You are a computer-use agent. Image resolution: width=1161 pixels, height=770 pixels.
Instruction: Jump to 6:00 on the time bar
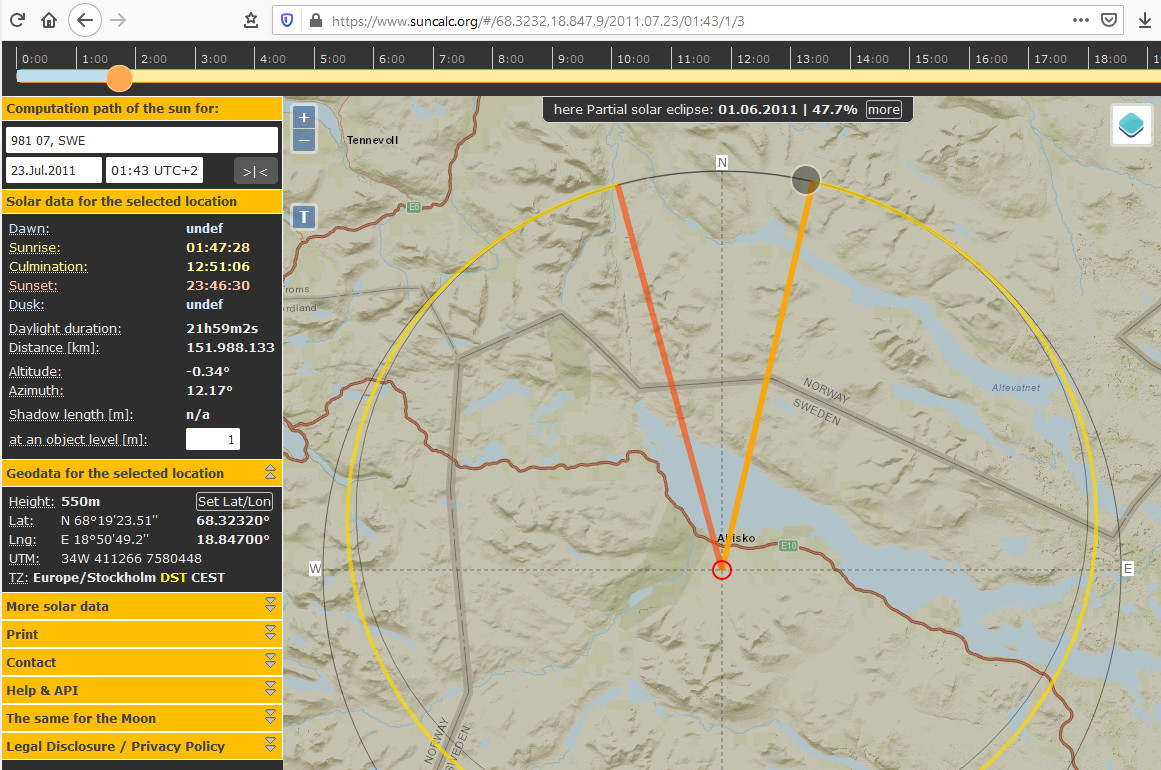click(392, 58)
